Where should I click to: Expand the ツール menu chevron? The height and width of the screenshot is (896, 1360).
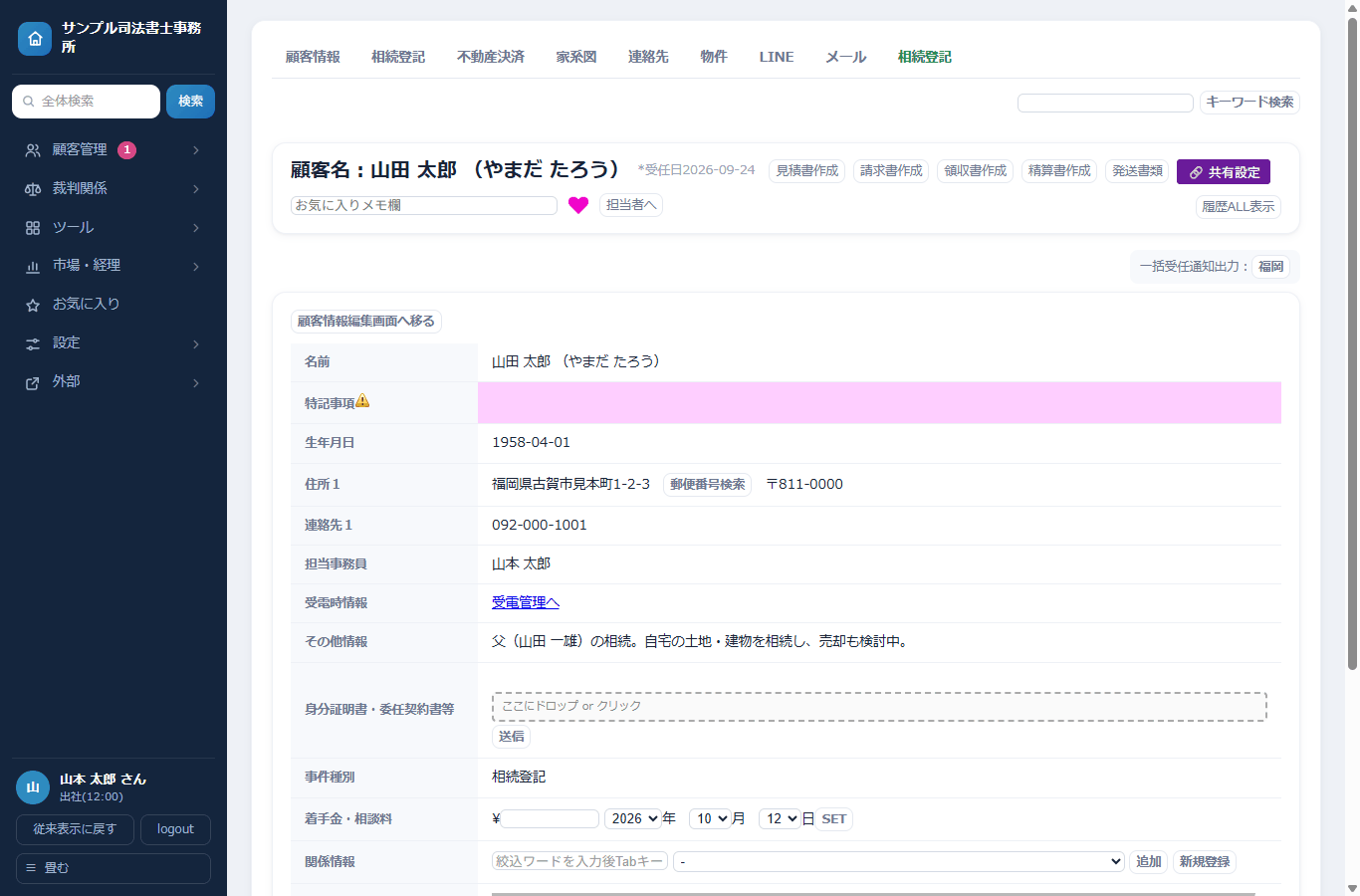click(196, 228)
